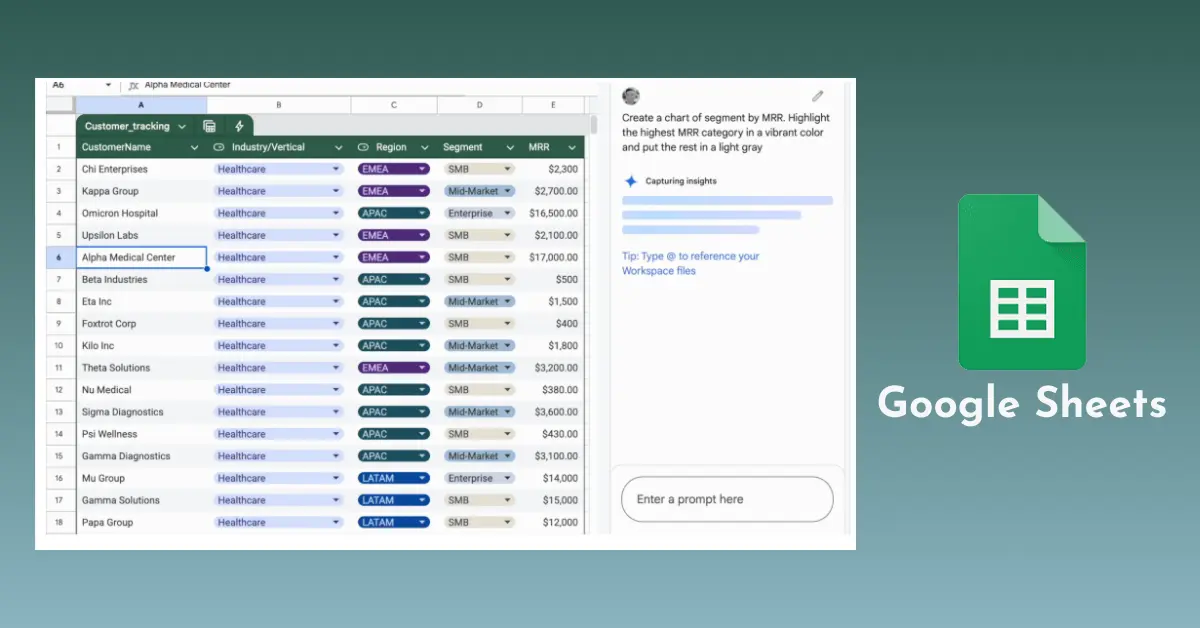Click the vertical scrollbar of the spreadsheet
Image resolution: width=1200 pixels, height=628 pixels.
[593, 125]
